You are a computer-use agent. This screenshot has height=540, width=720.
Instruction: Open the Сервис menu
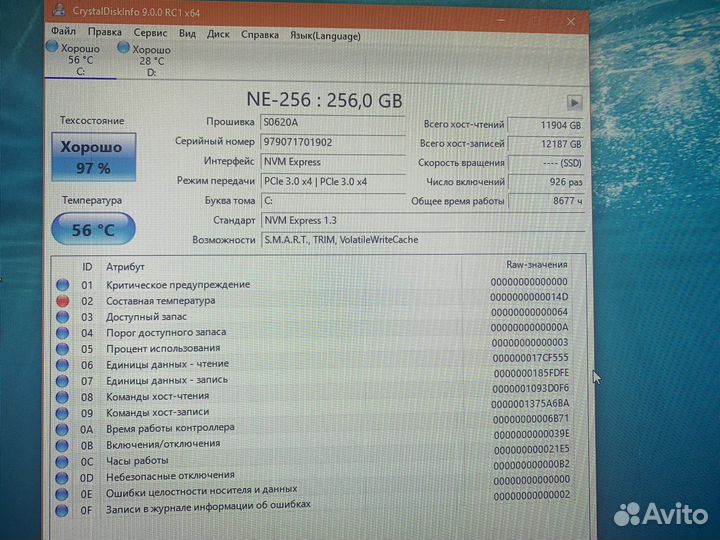pyautogui.click(x=150, y=33)
